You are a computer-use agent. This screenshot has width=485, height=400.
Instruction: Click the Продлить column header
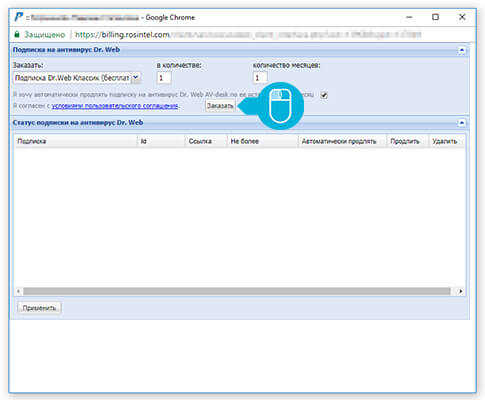coord(407,141)
